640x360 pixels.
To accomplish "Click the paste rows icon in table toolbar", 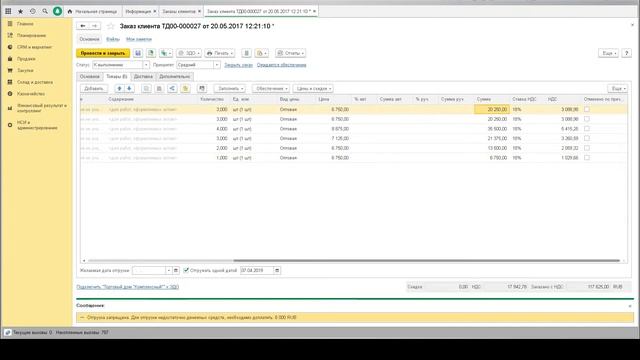I will [x=159, y=89].
